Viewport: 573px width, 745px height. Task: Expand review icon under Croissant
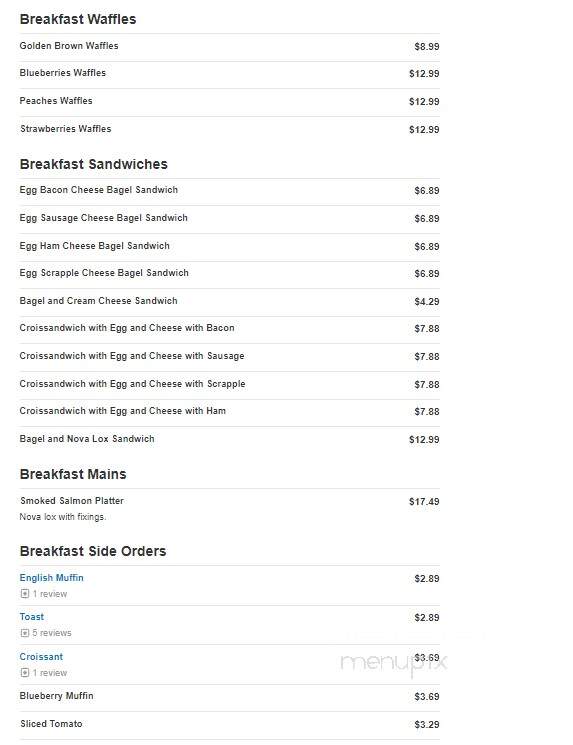click(x=25, y=673)
